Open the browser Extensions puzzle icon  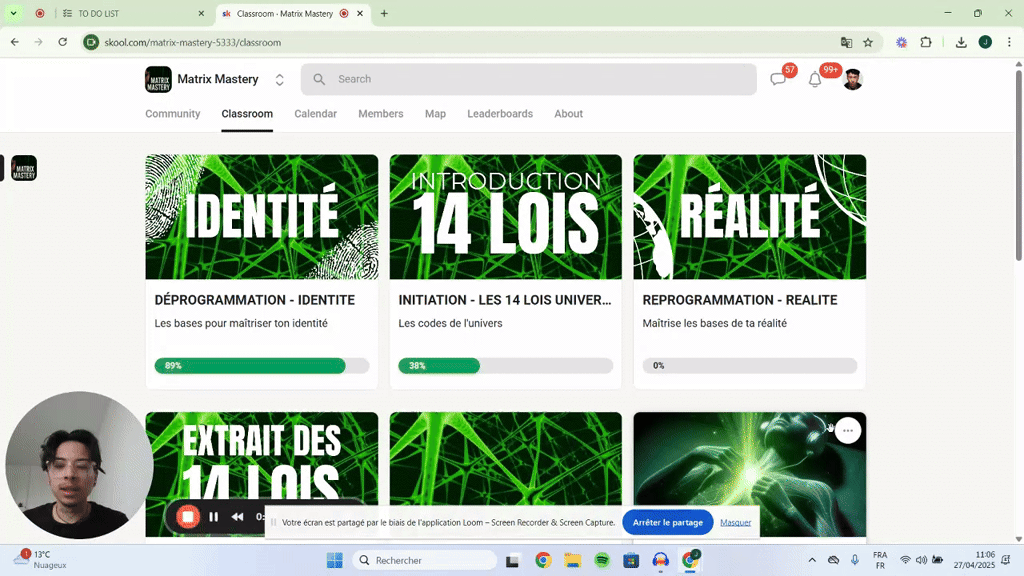tap(925, 43)
